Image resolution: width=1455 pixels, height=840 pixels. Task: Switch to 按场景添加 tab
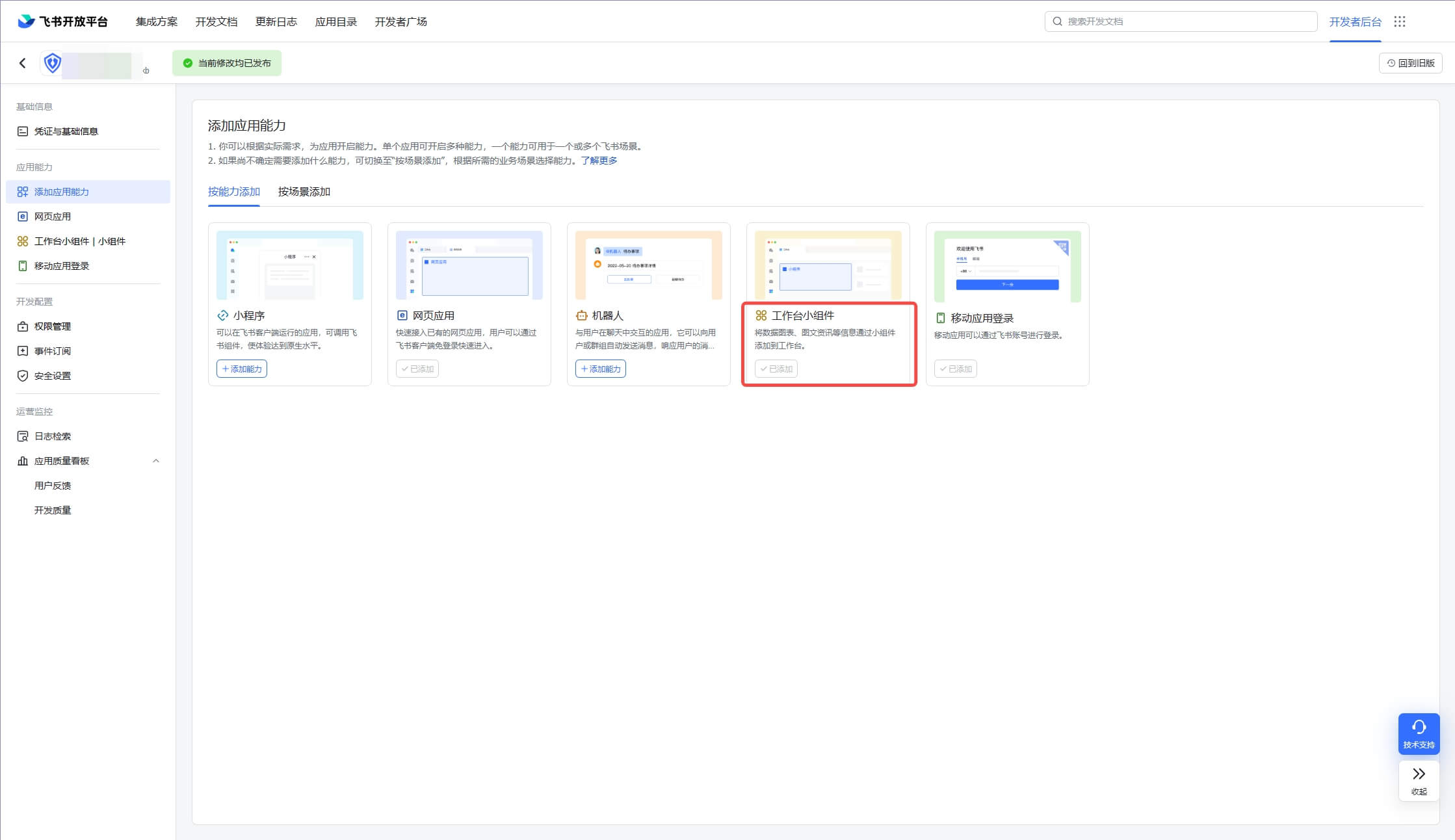coord(304,192)
